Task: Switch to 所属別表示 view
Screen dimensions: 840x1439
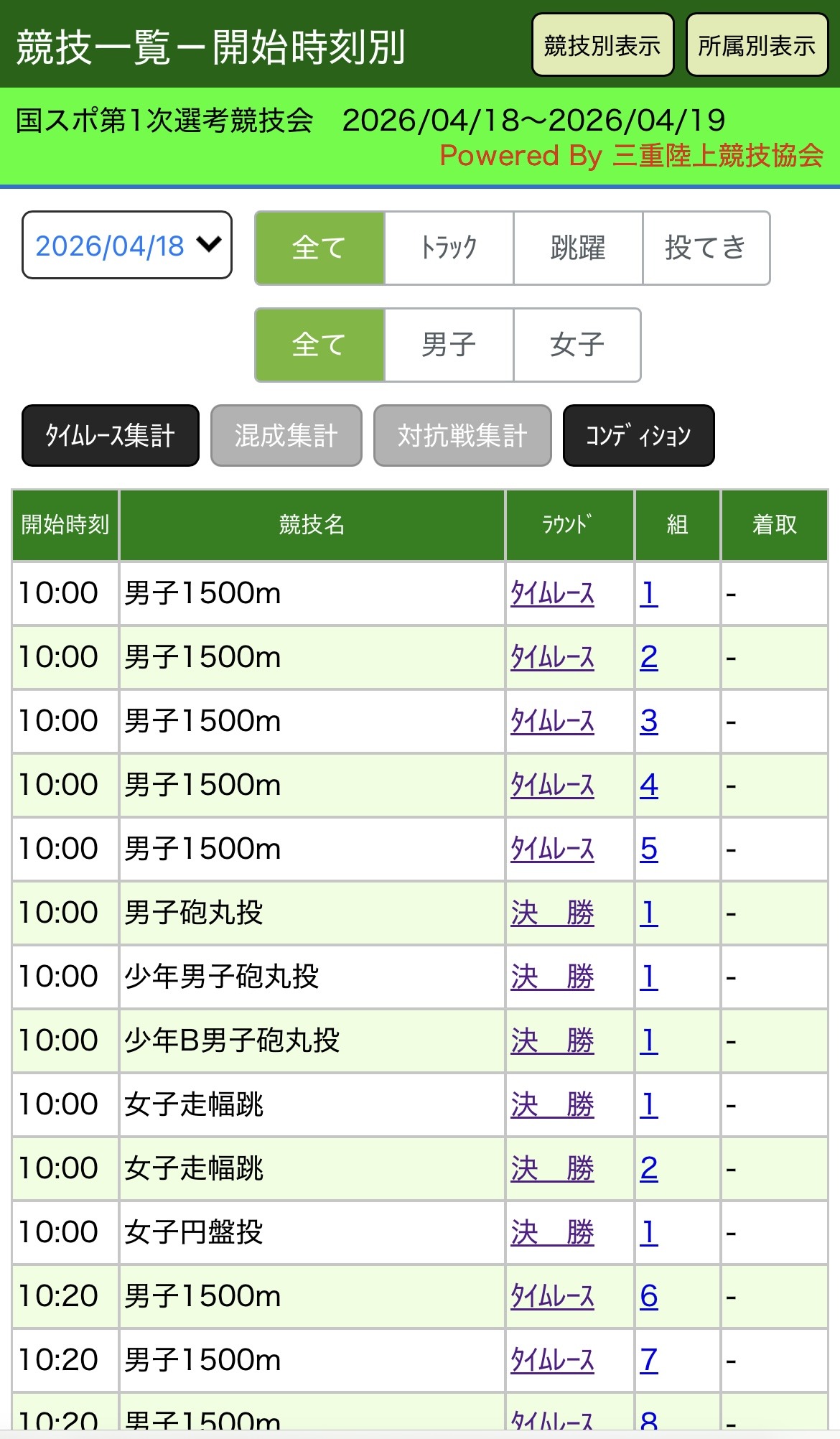Action: (757, 46)
